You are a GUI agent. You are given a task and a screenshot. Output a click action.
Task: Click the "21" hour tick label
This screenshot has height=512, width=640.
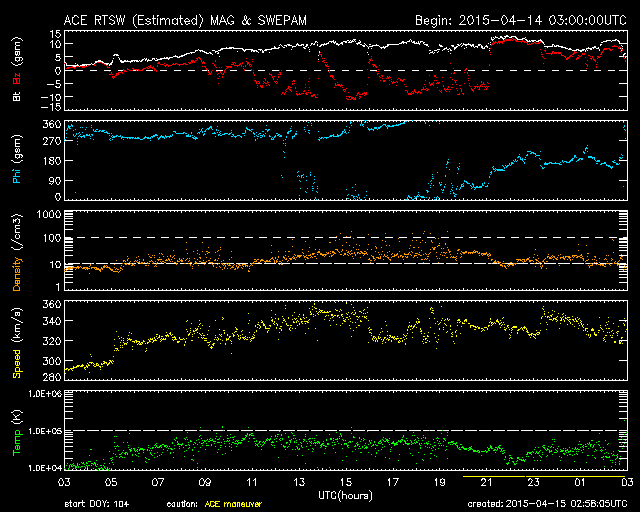click(487, 483)
